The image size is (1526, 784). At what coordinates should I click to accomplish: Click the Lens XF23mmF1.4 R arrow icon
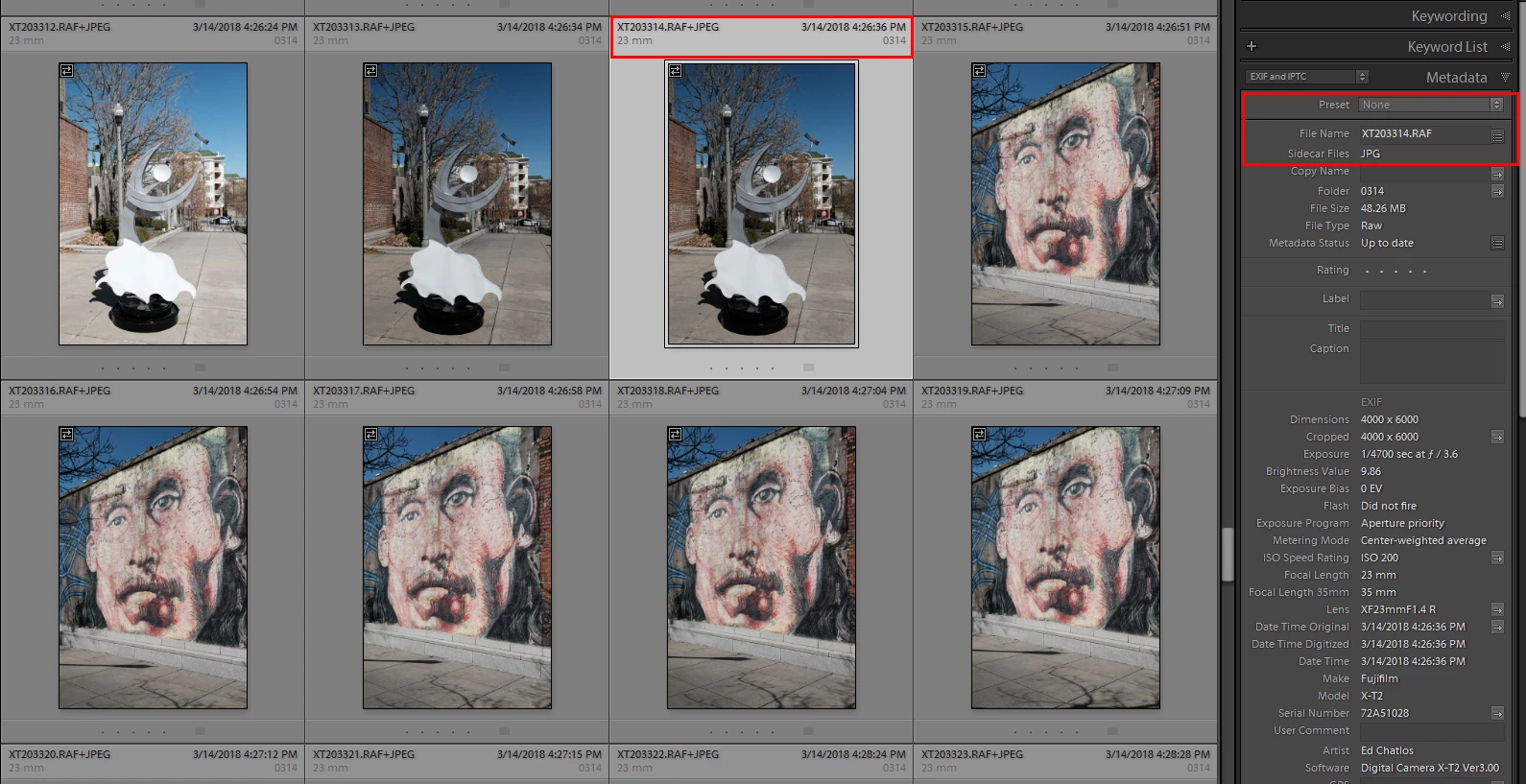click(1497, 609)
